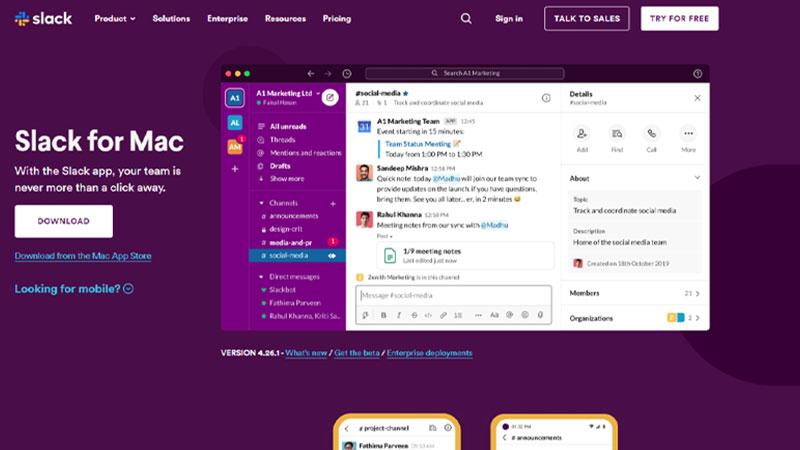Open Mentions and reactions
The image size is (800, 450).
tap(305, 153)
